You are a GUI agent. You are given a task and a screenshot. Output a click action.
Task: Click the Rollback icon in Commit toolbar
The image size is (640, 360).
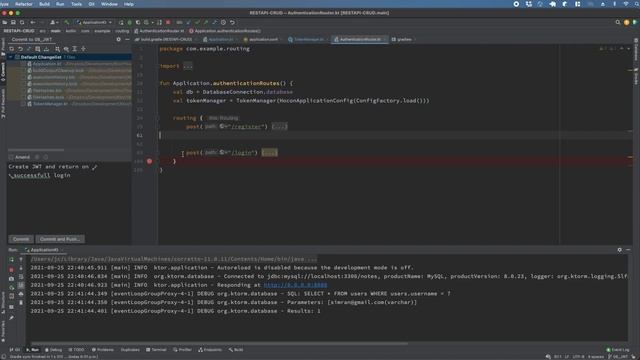tap(20, 49)
